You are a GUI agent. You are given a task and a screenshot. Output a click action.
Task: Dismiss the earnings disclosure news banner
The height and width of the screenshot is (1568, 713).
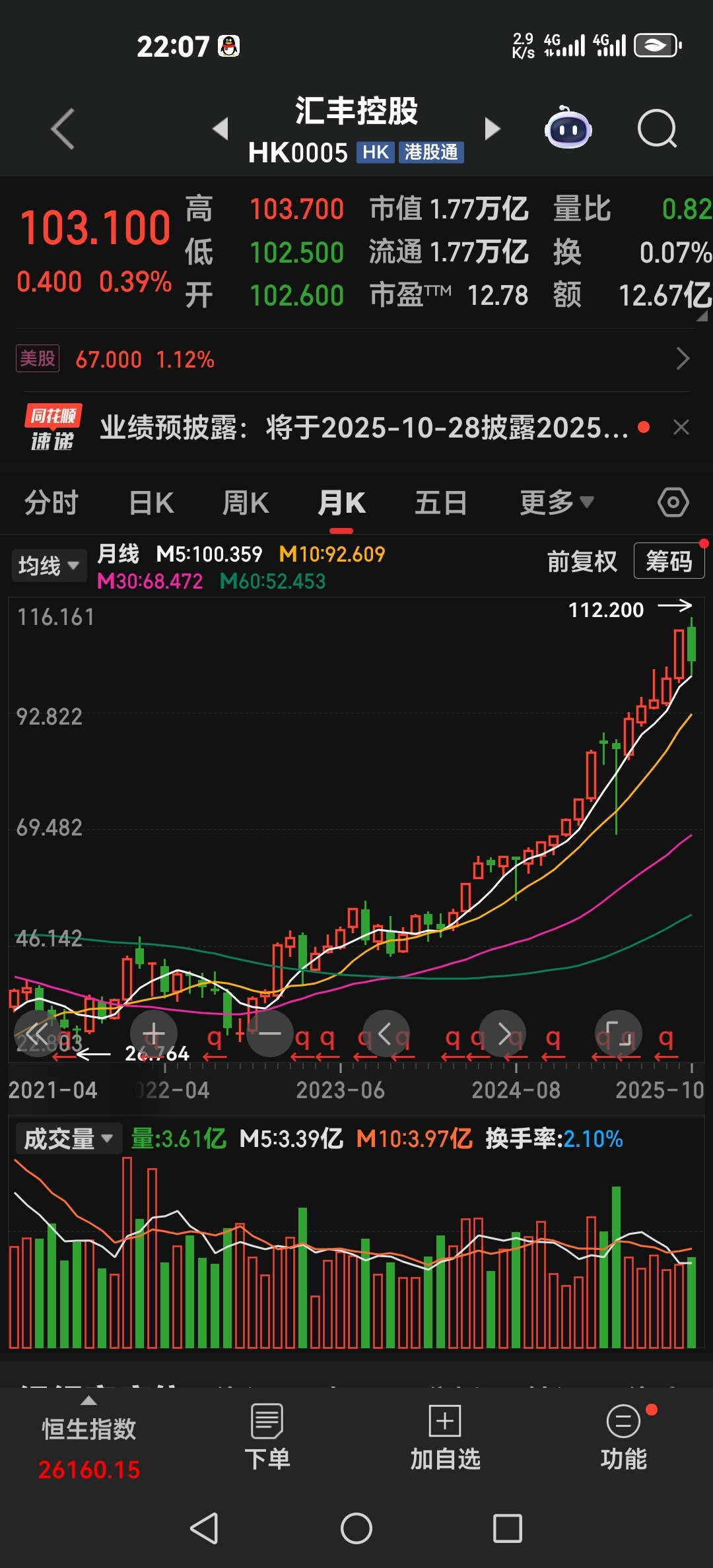coord(681,428)
